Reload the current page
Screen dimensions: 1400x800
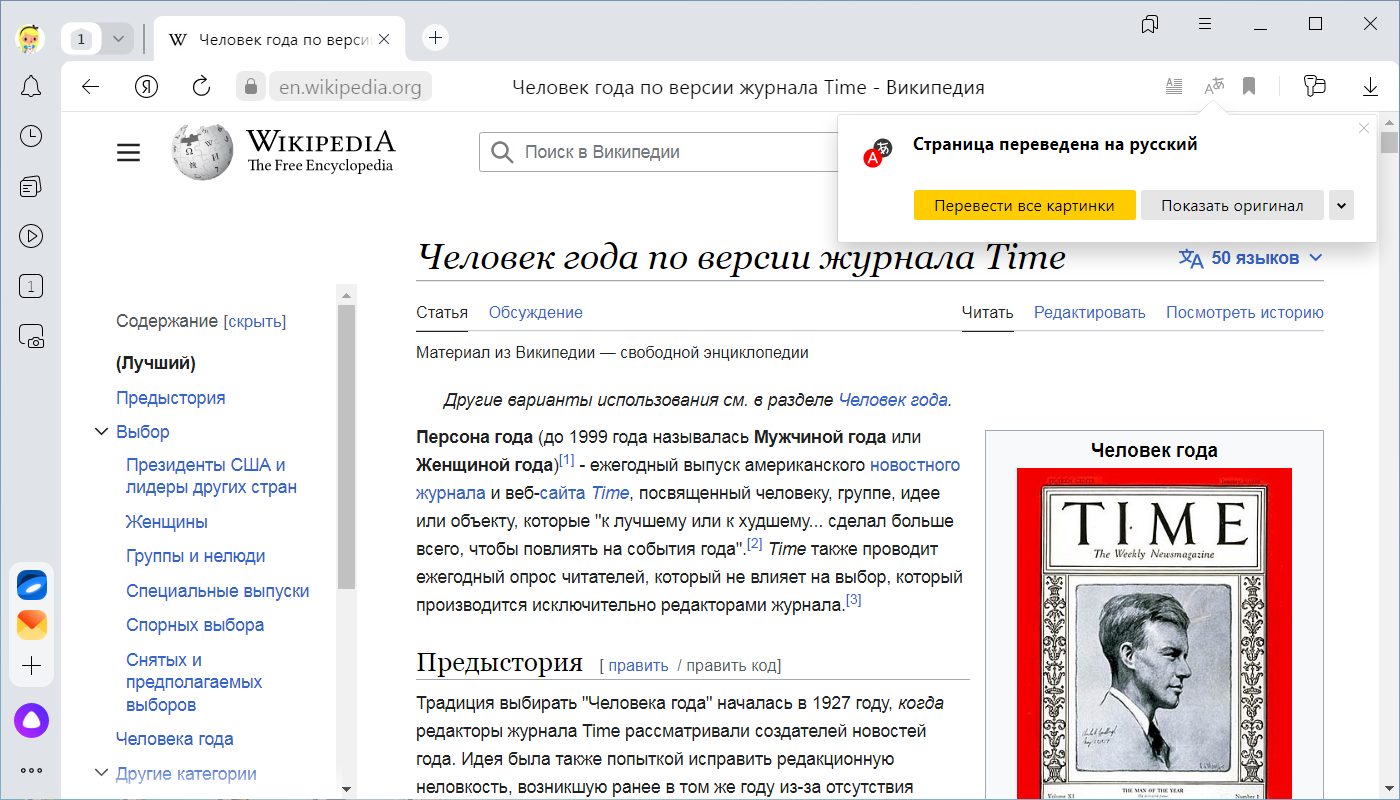coord(201,87)
